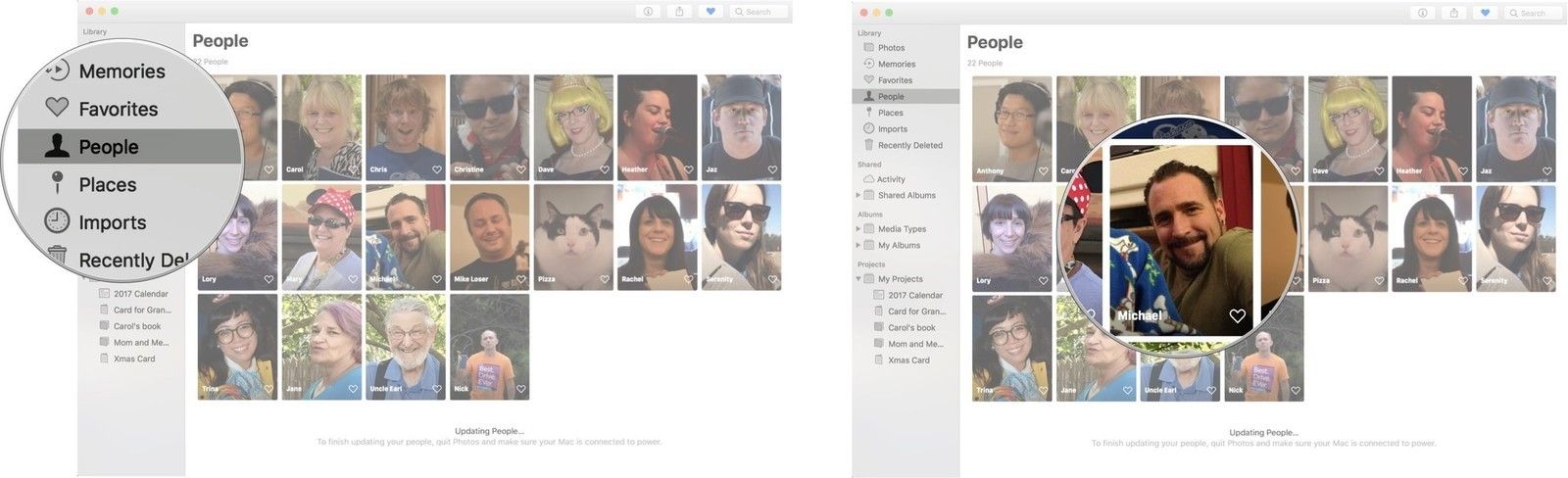This screenshot has width=1568, height=478.
Task: Click the magnified Favorites heart icon
Action: (x=58, y=108)
